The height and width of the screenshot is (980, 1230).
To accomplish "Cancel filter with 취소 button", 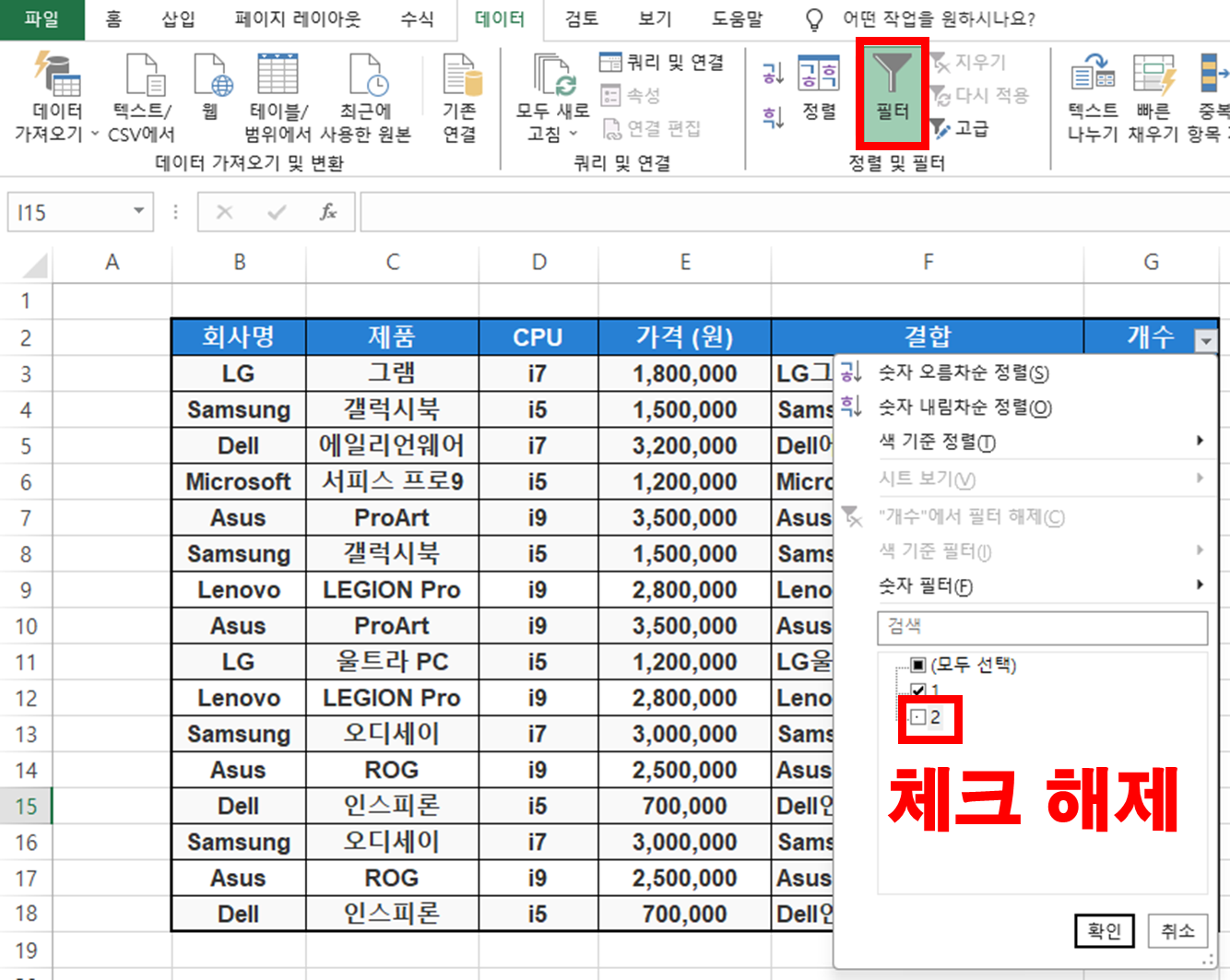I will click(1177, 931).
